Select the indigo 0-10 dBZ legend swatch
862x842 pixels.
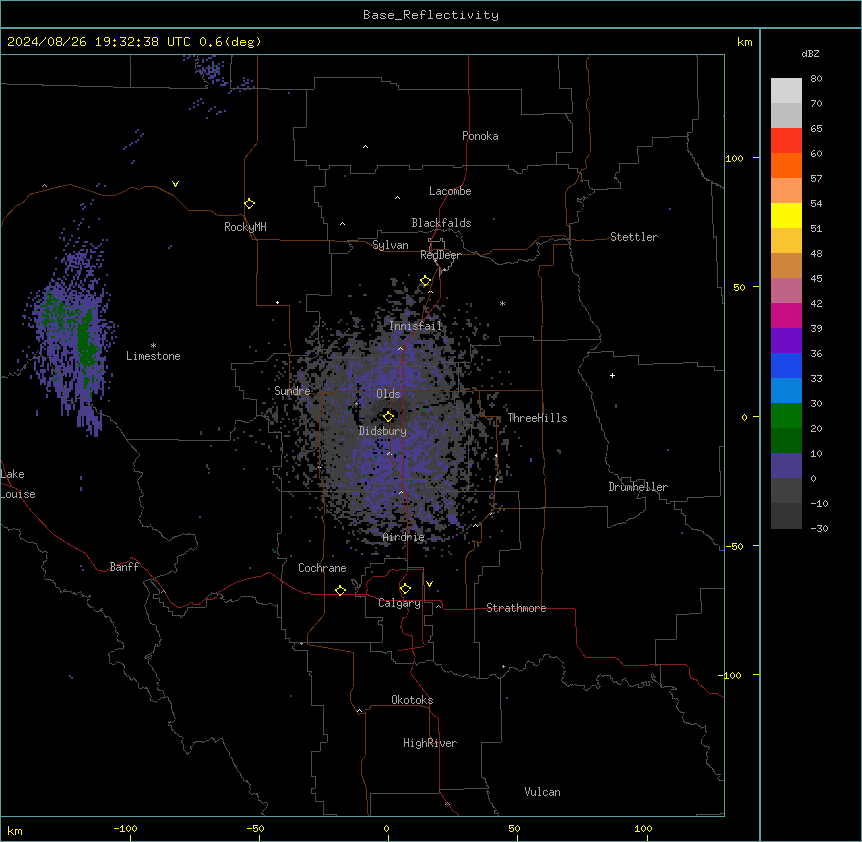[x=786, y=466]
